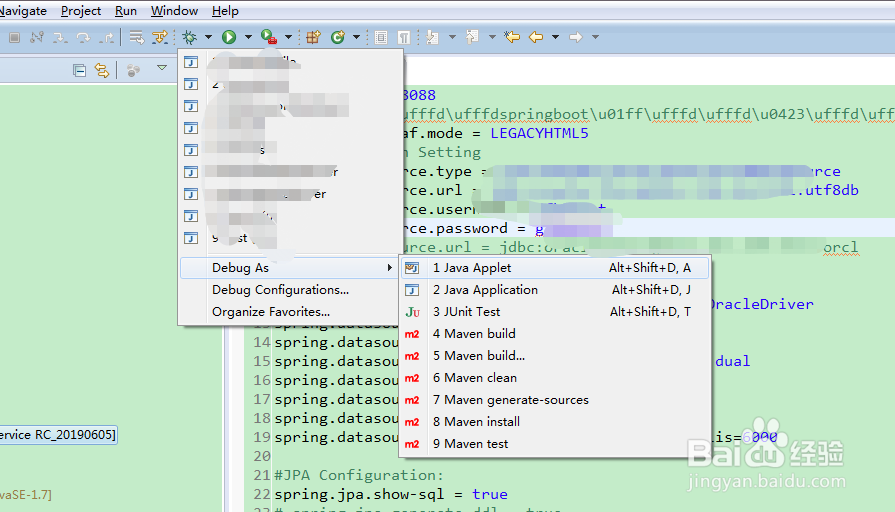Click the yellow Back arrow
895x512 pixels.
[x=536, y=37]
